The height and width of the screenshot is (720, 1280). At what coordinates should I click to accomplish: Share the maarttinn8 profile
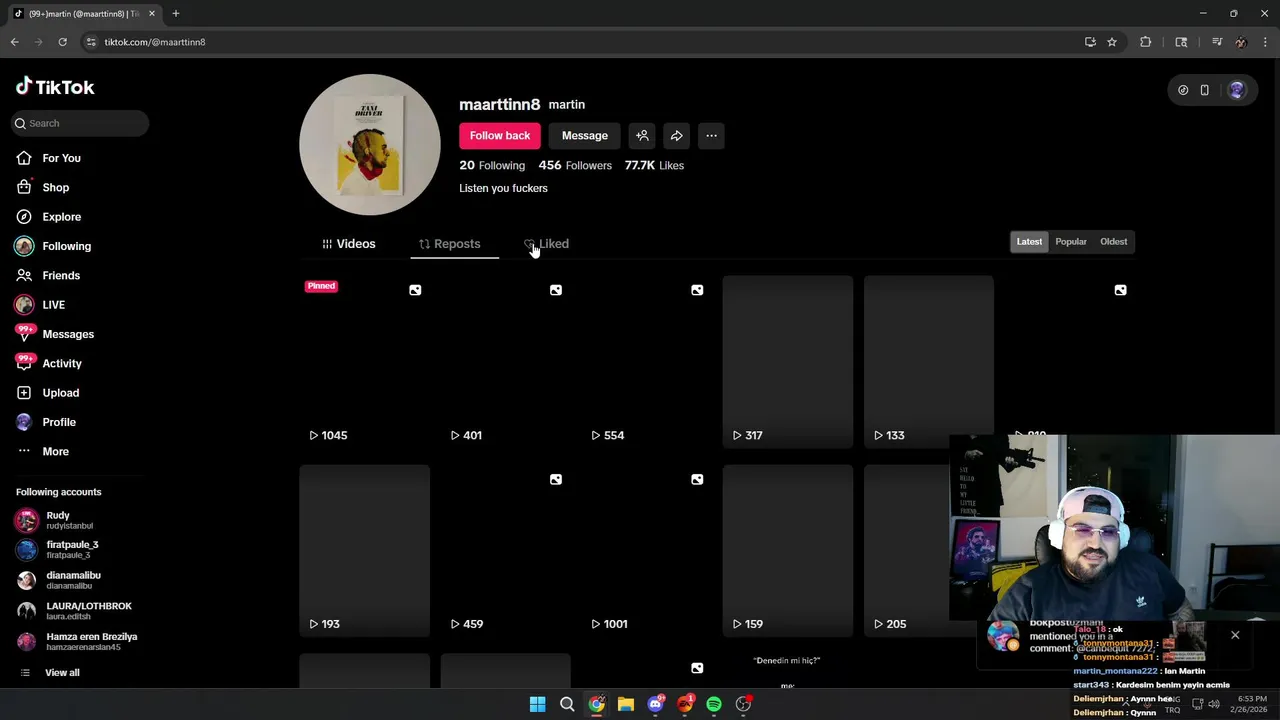(677, 136)
